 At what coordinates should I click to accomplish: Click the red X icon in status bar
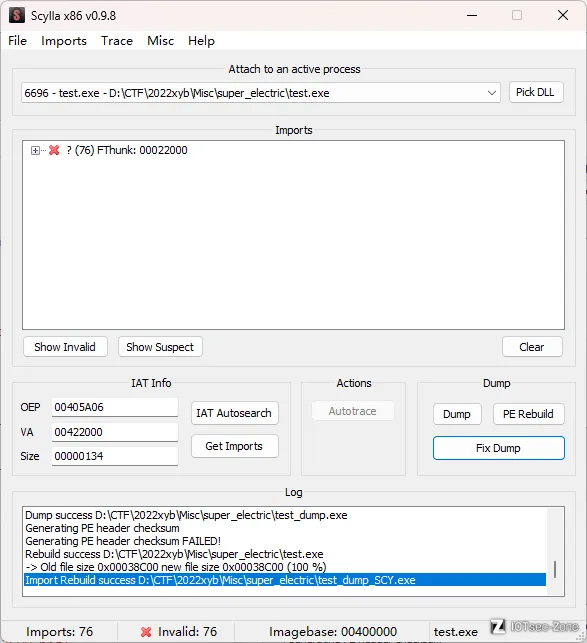[146, 632]
